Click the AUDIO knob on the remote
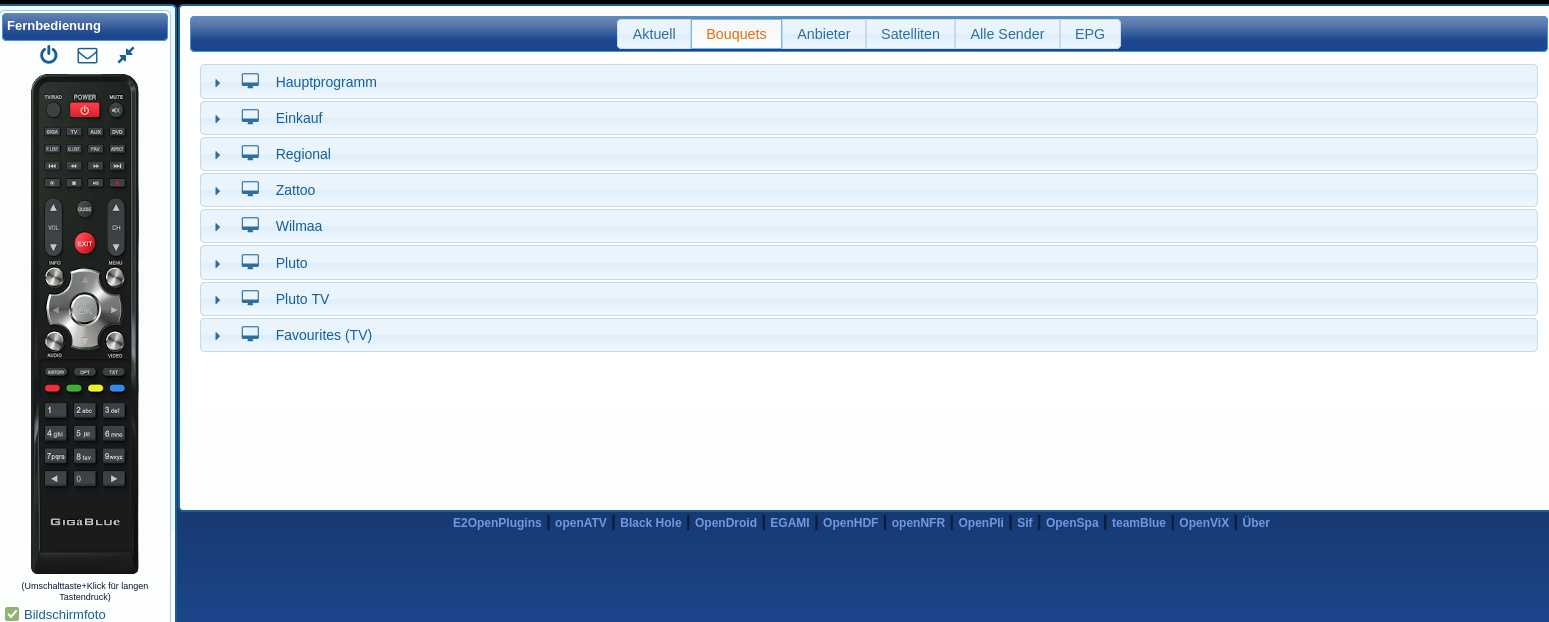 pyautogui.click(x=54, y=342)
